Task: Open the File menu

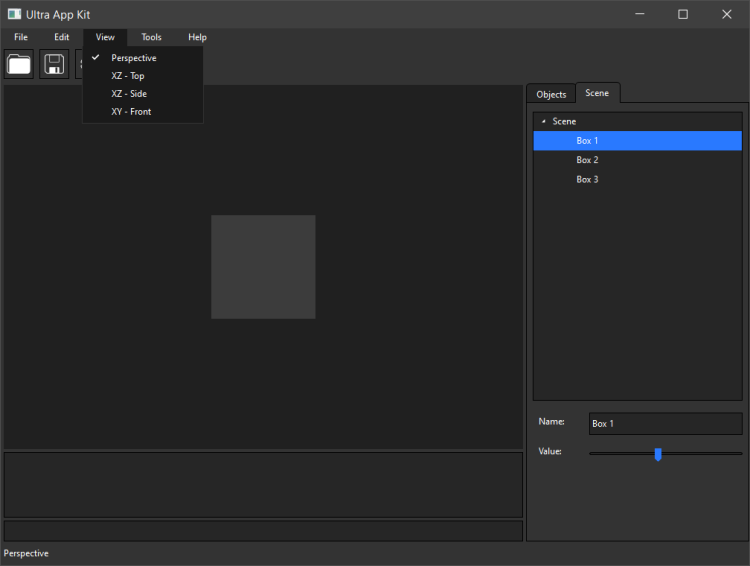Action: (x=21, y=37)
